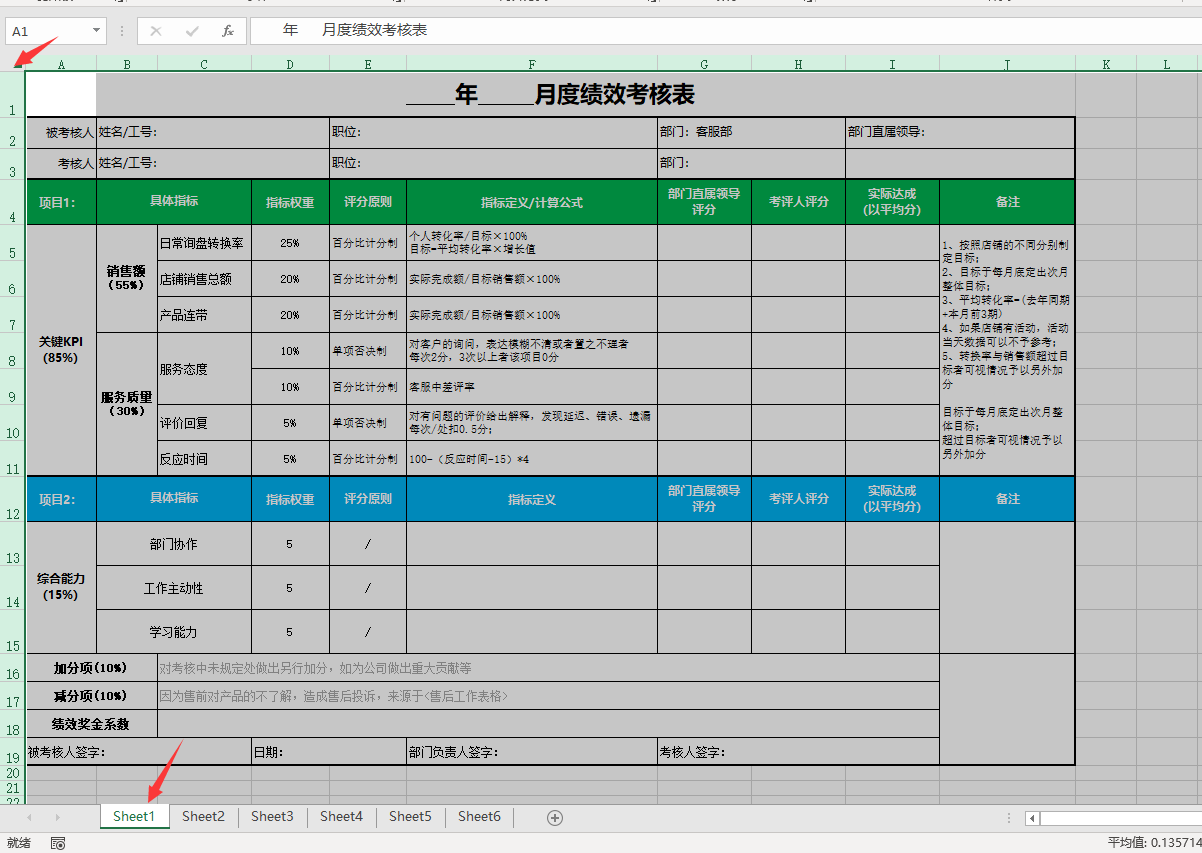
Task: Click the cell 产品连带
Action: coord(204,315)
